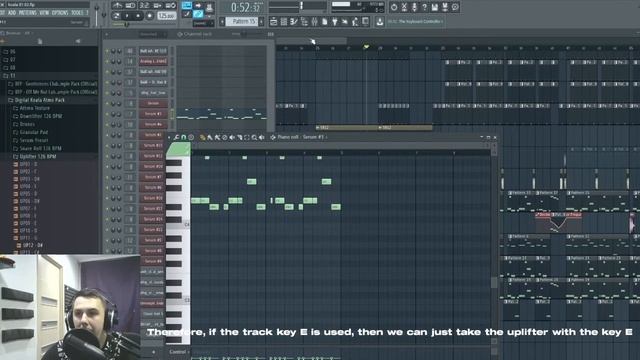Select the Slice tool in Piano roll

click(x=240, y=138)
